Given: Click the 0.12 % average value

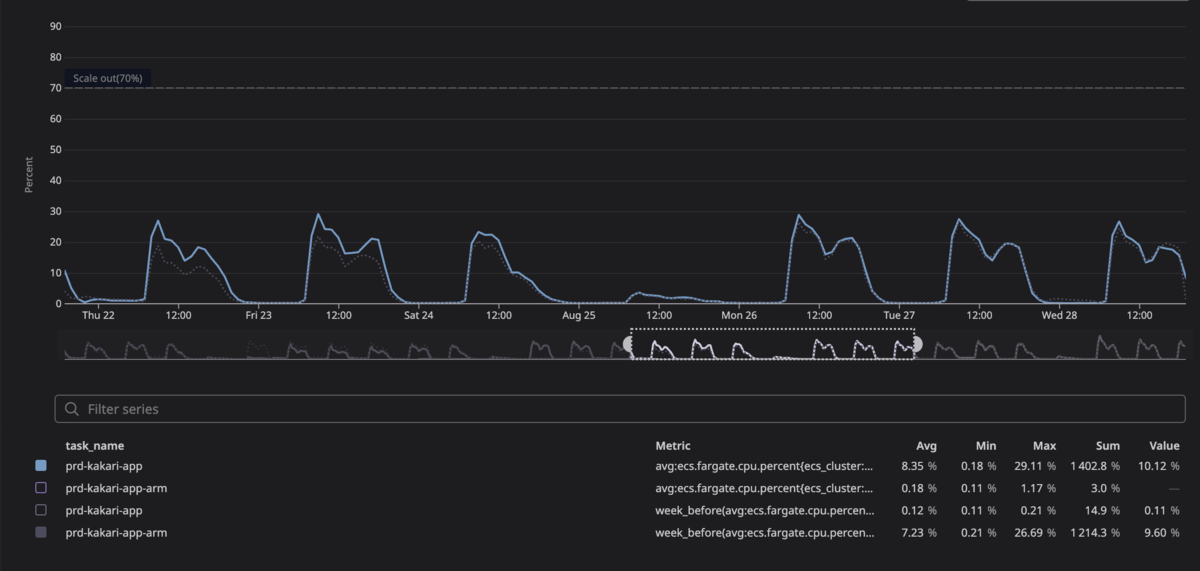Looking at the screenshot, I should click(x=919, y=510).
